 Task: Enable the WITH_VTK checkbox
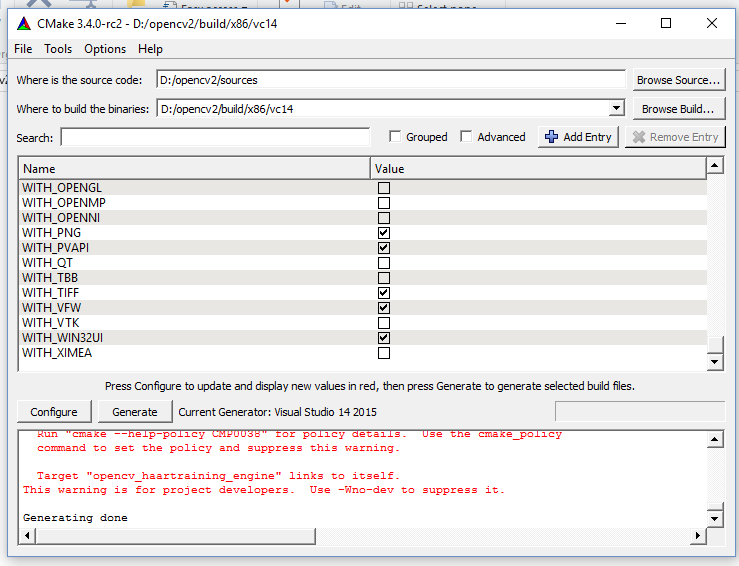point(384,323)
